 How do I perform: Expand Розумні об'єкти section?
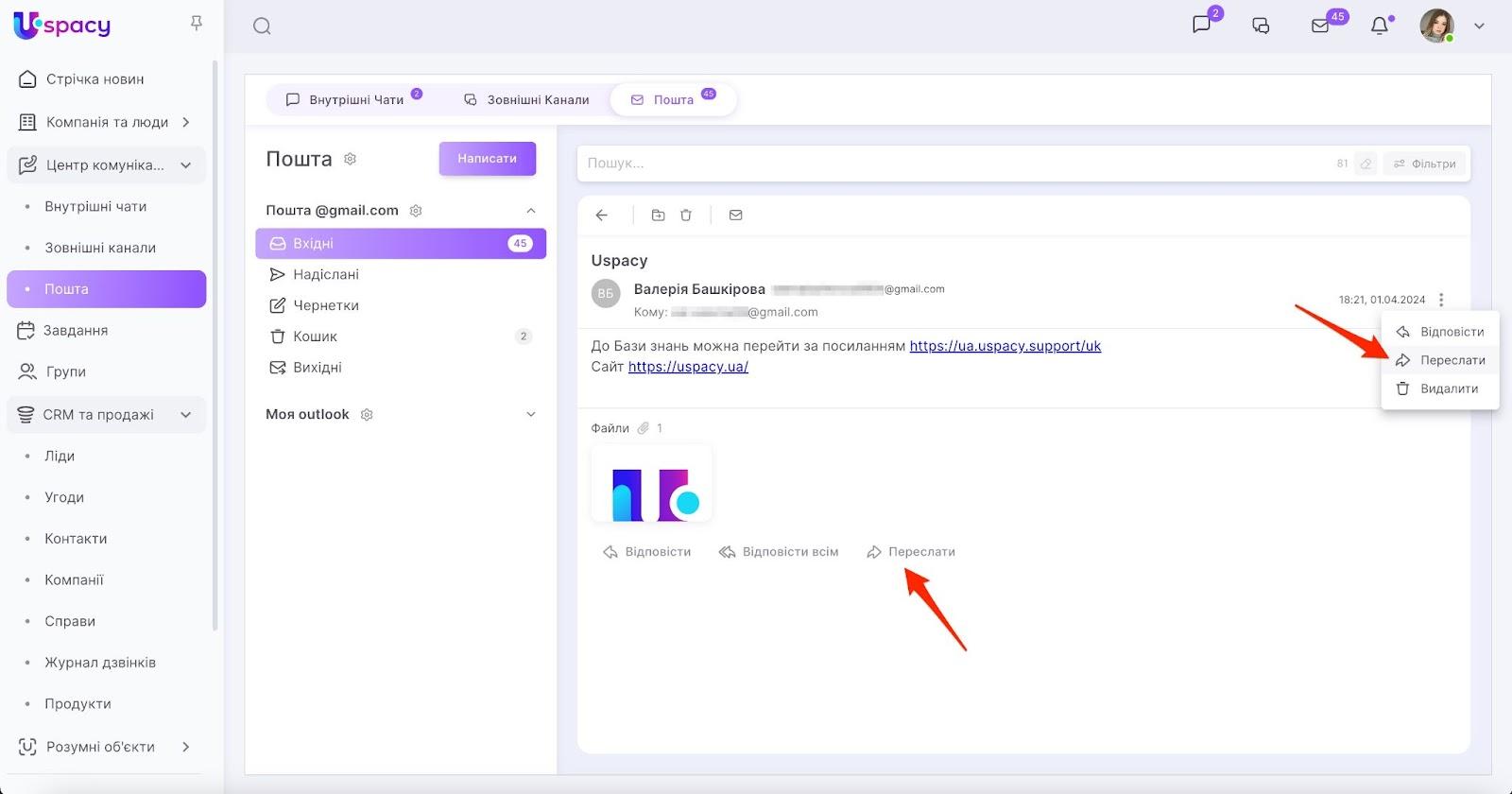click(186, 747)
